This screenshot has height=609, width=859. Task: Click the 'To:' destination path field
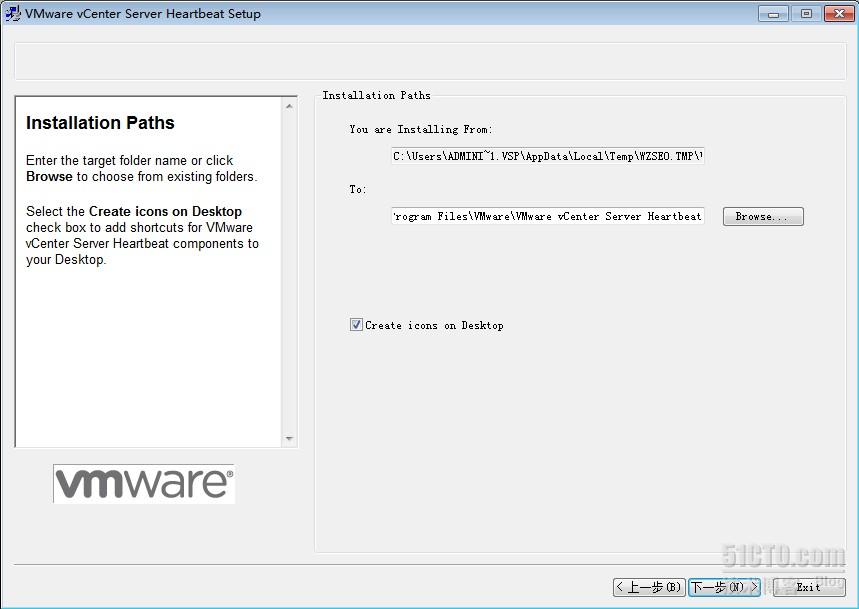(548, 216)
